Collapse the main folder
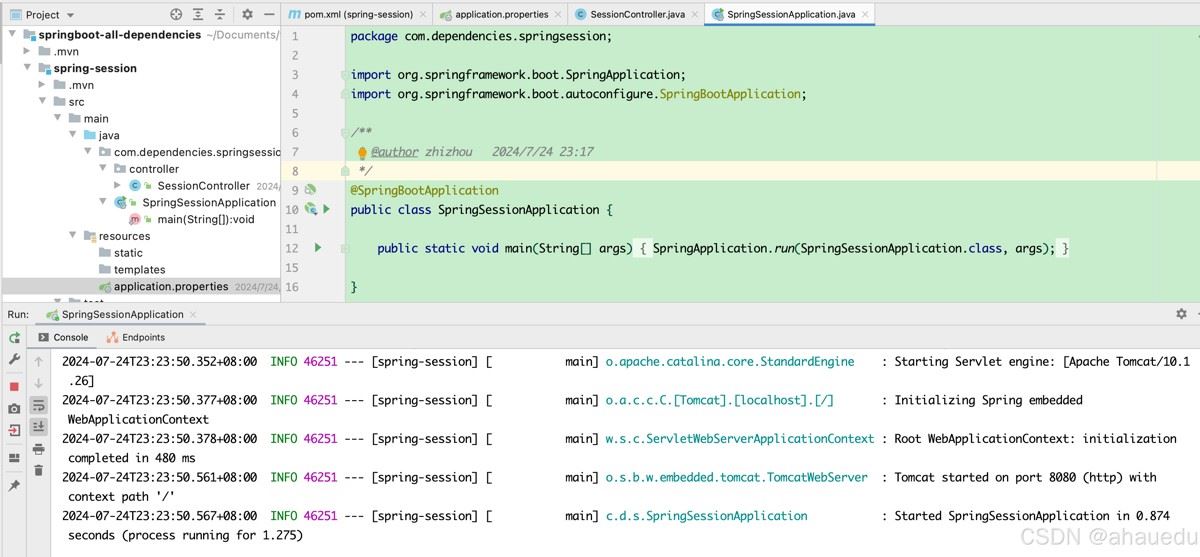Image resolution: width=1200 pixels, height=557 pixels. [x=58, y=118]
